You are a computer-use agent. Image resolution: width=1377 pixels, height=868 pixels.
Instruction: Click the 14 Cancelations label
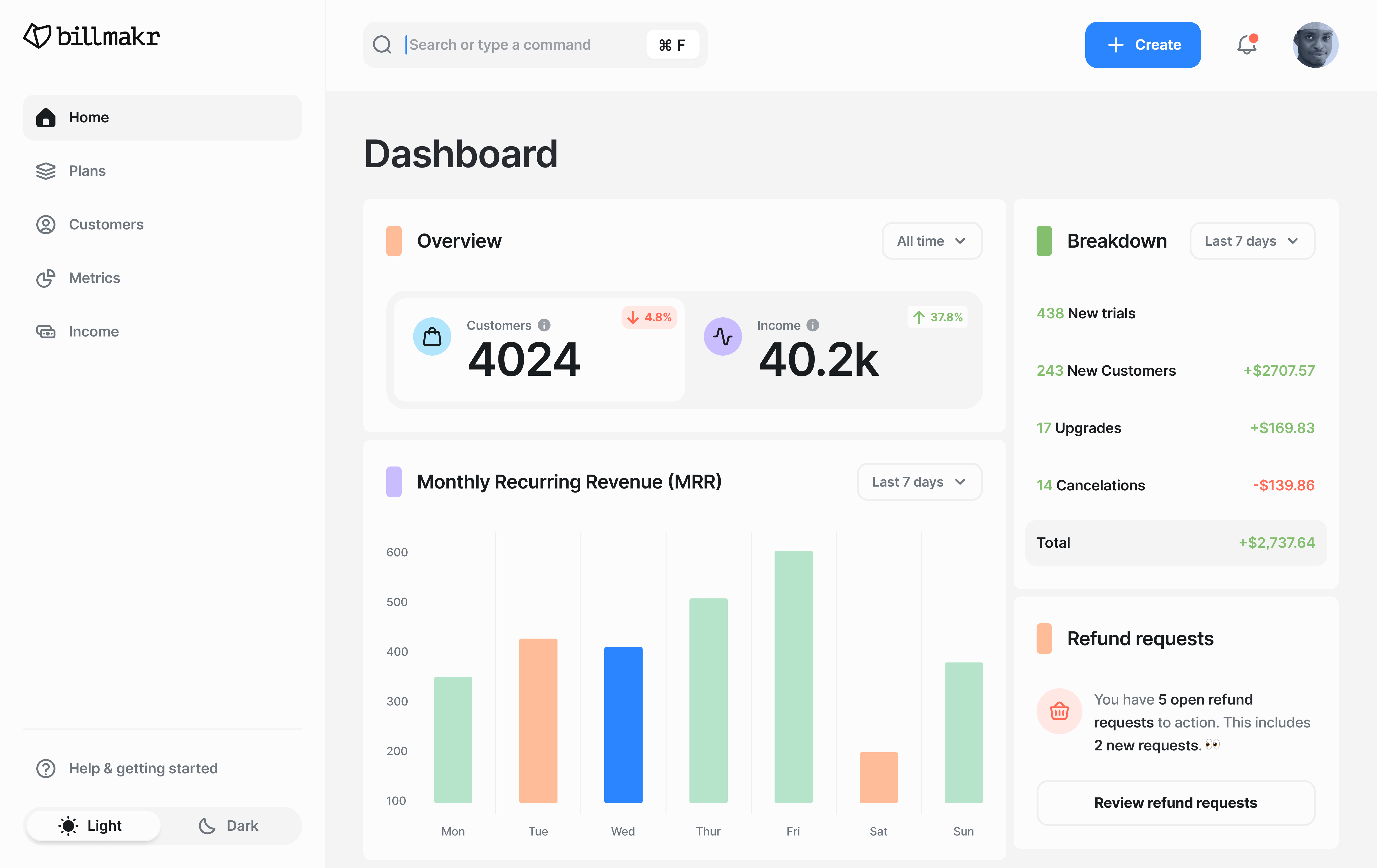1091,485
